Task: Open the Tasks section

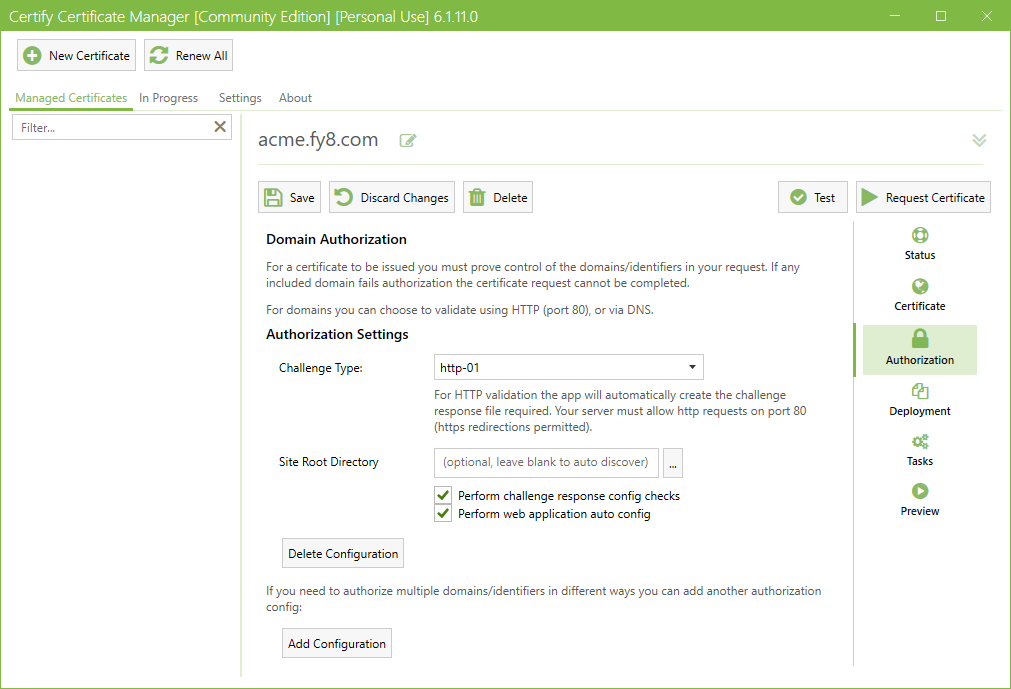Action: tap(919, 450)
